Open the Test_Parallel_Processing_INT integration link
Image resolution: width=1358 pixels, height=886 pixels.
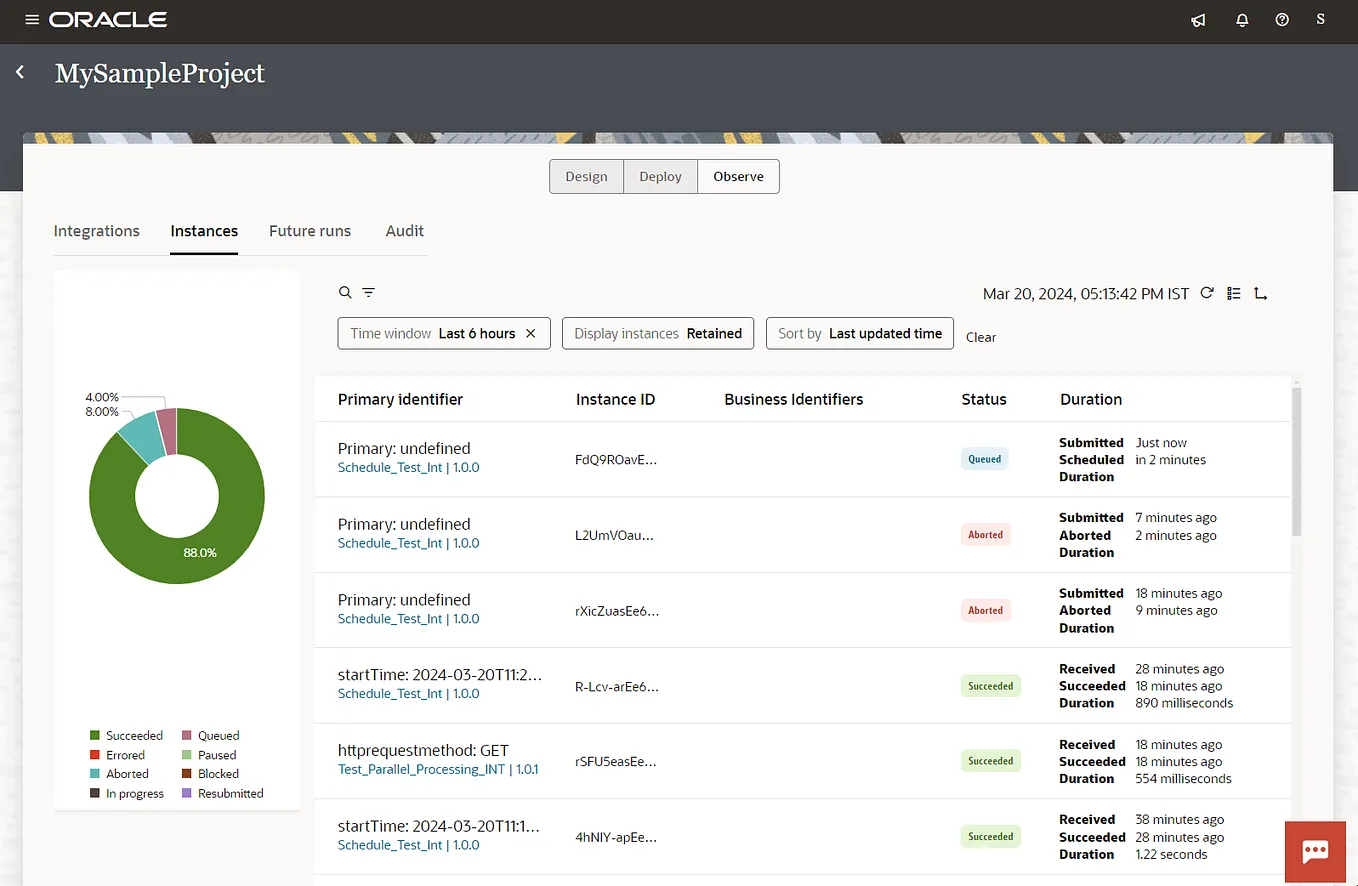coord(418,769)
